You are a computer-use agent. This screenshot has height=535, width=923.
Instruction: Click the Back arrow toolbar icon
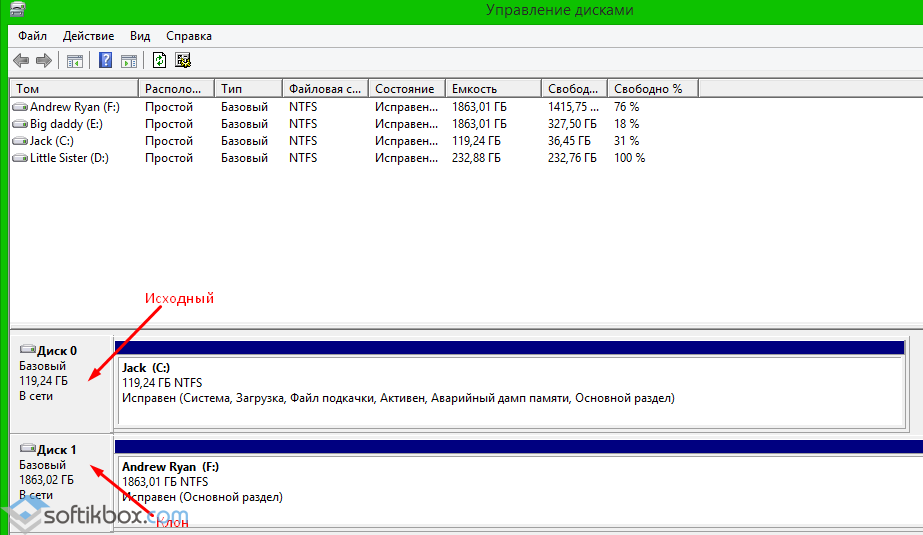click(x=20, y=60)
